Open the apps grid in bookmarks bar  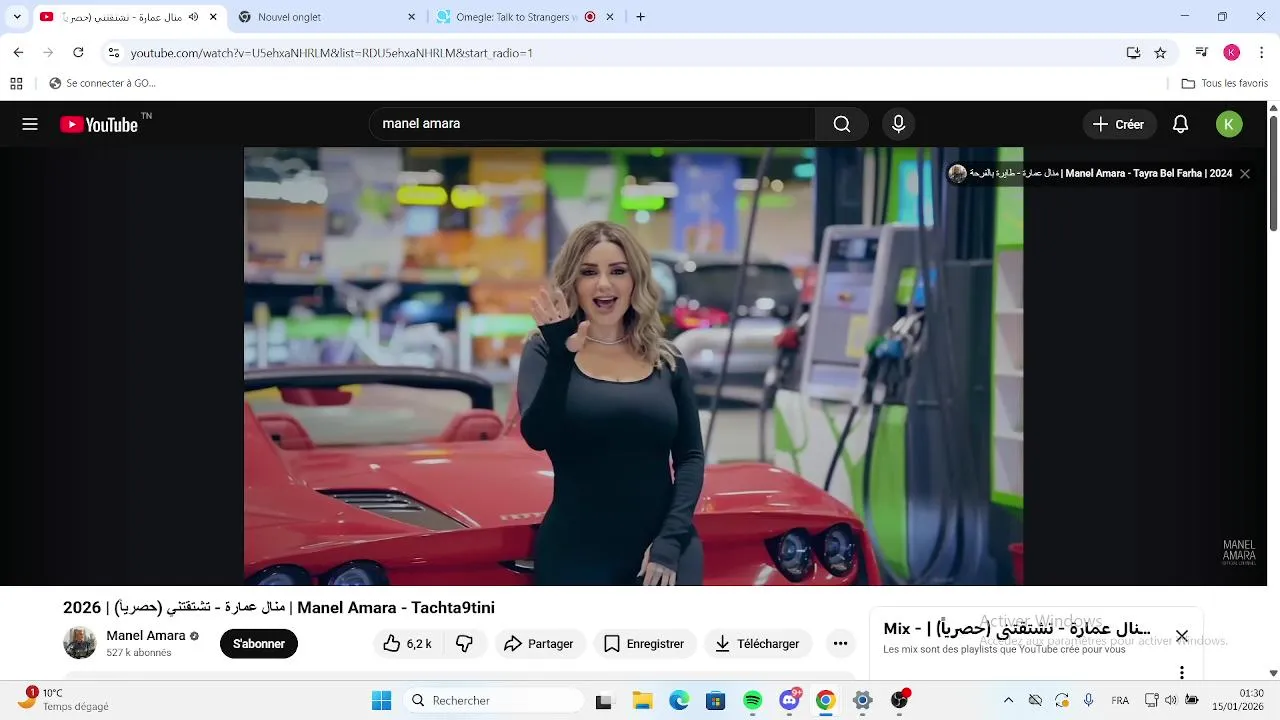pos(16,84)
